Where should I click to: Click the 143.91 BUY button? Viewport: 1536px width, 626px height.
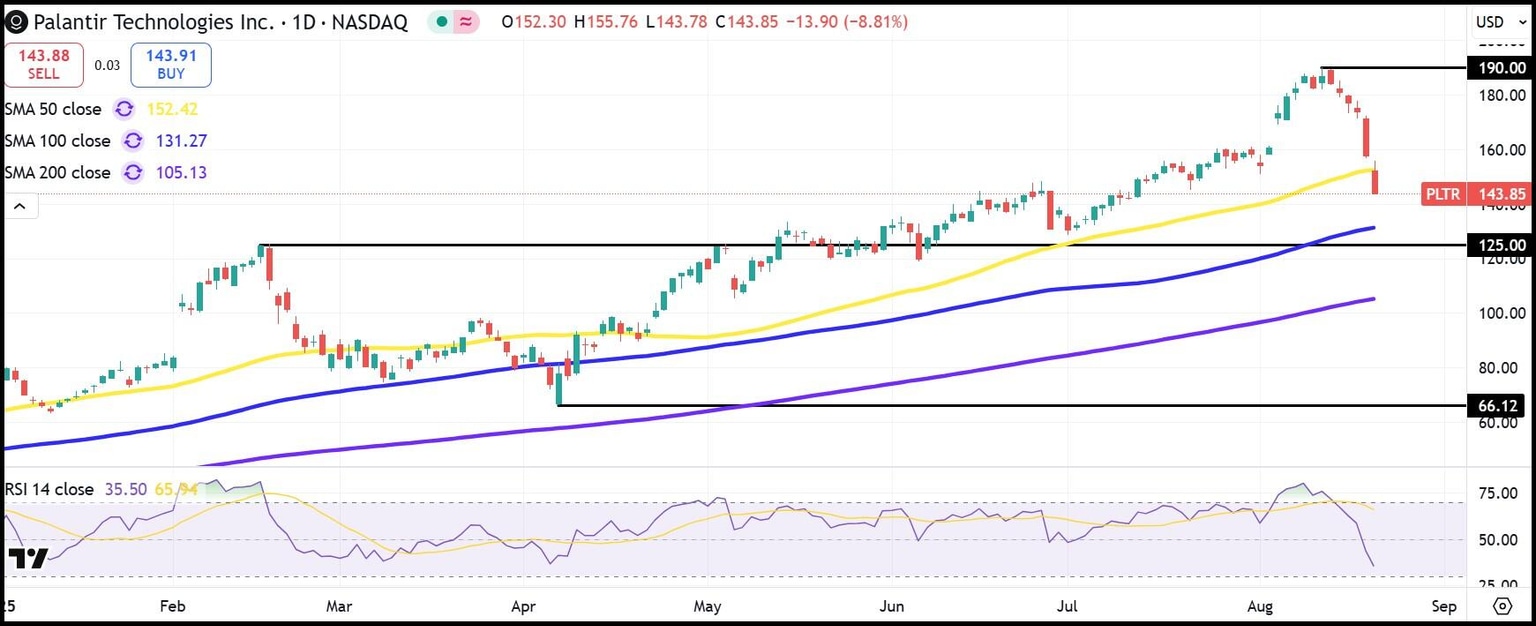[x=170, y=64]
